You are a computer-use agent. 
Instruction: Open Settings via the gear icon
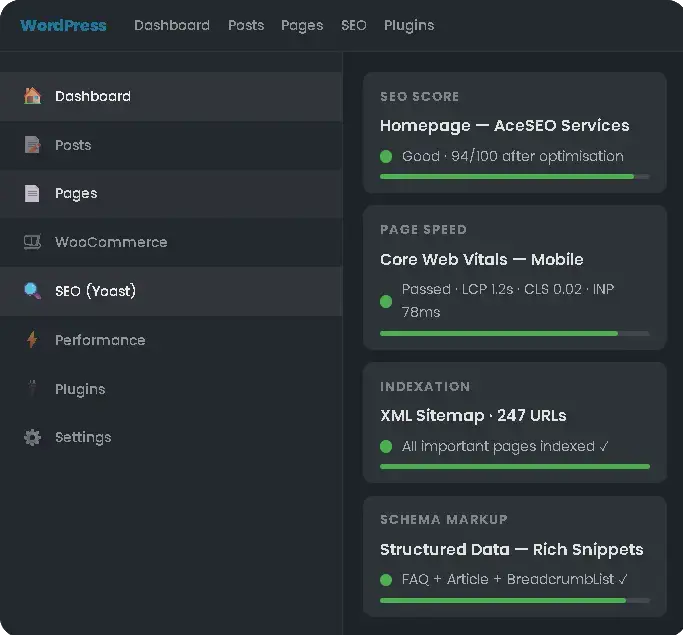pyautogui.click(x=32, y=437)
